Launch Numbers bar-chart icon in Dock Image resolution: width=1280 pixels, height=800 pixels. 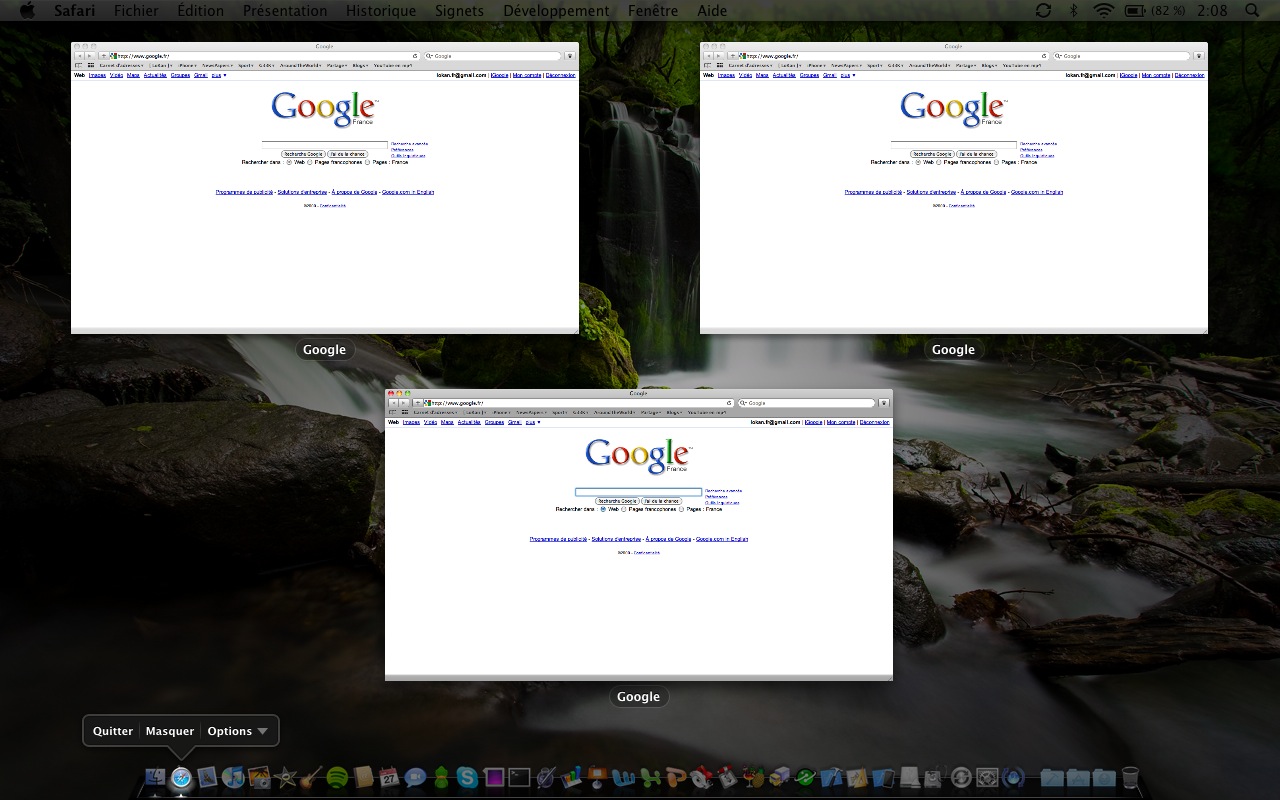click(571, 776)
